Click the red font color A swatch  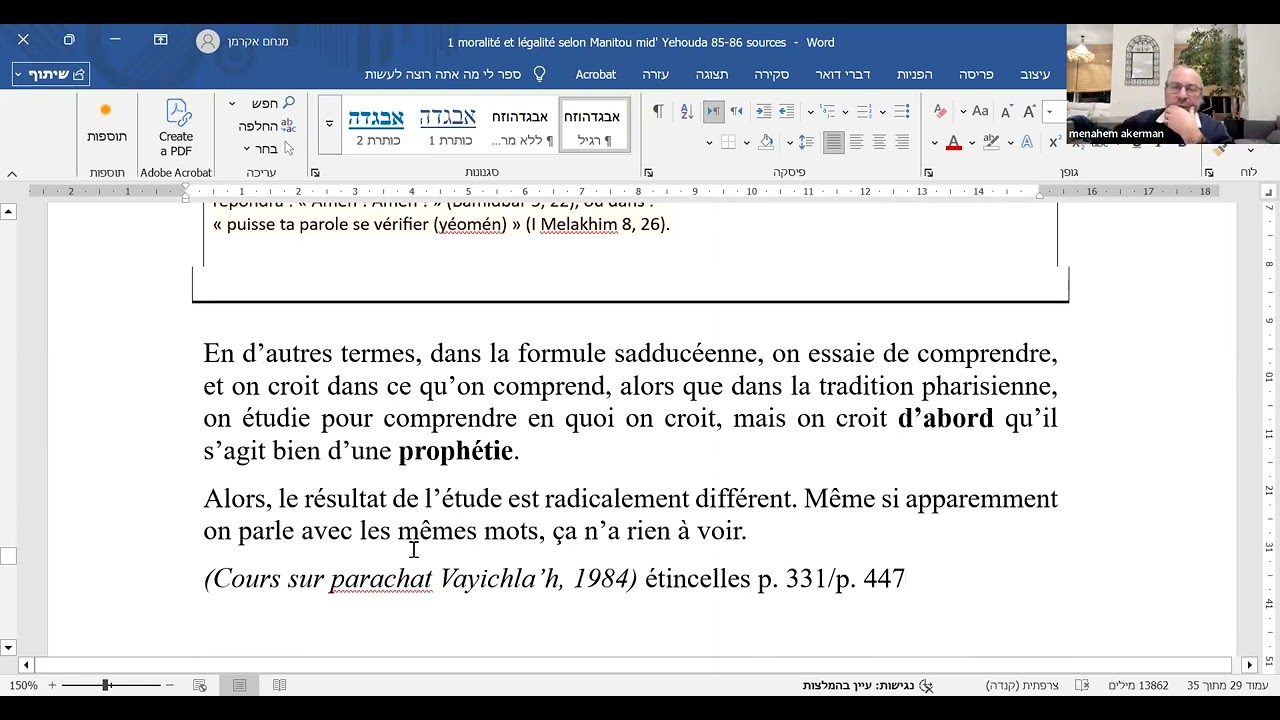[954, 142]
